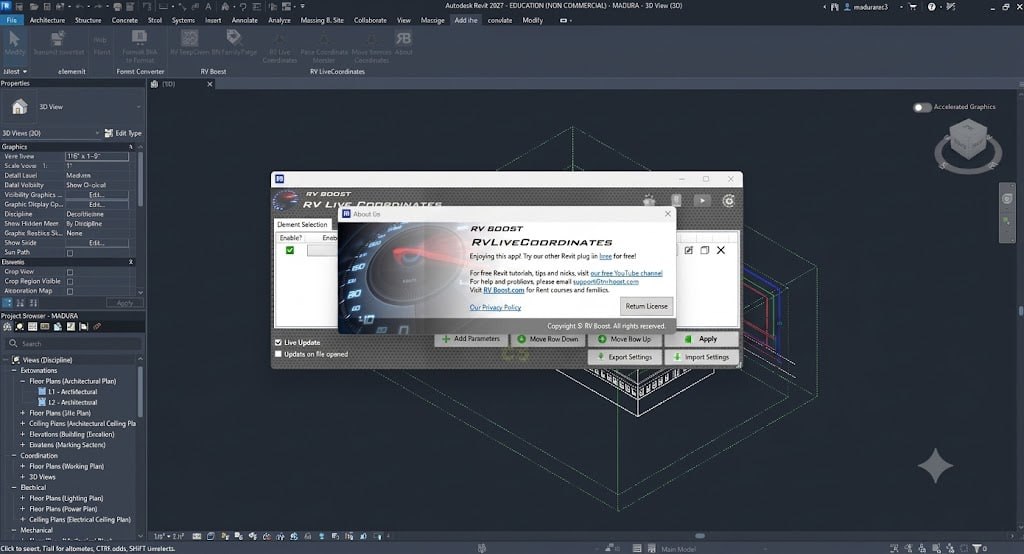Click the Text 'A' icon in quick access toolbar
Image resolution: width=1024 pixels, height=554 pixels.
click(x=208, y=6)
